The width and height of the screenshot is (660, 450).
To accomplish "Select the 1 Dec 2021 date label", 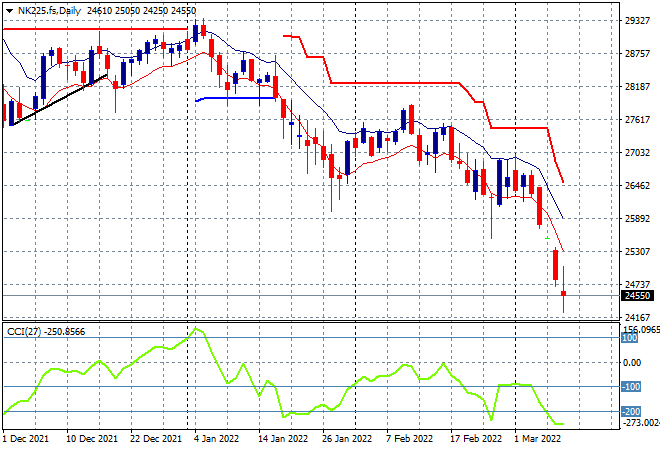I will pos(26,439).
